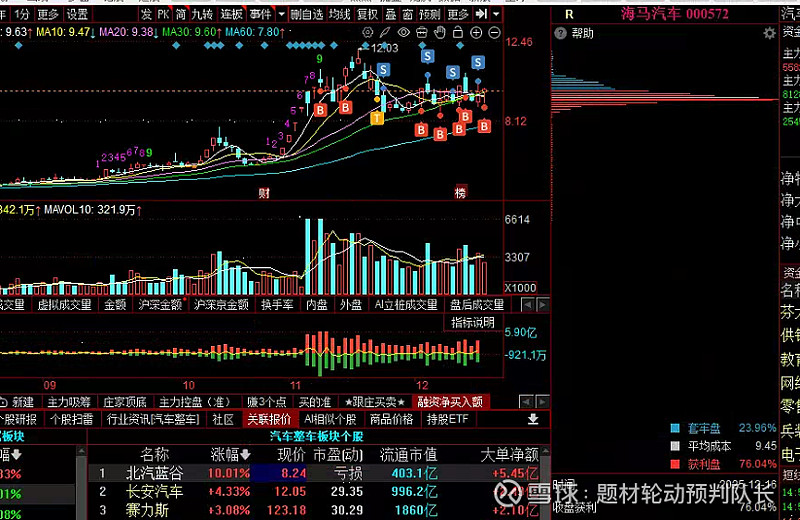Image resolution: width=800 pixels, height=520 pixels.
Task: Click the red 获利盘 legend swatch
Action: [675, 464]
